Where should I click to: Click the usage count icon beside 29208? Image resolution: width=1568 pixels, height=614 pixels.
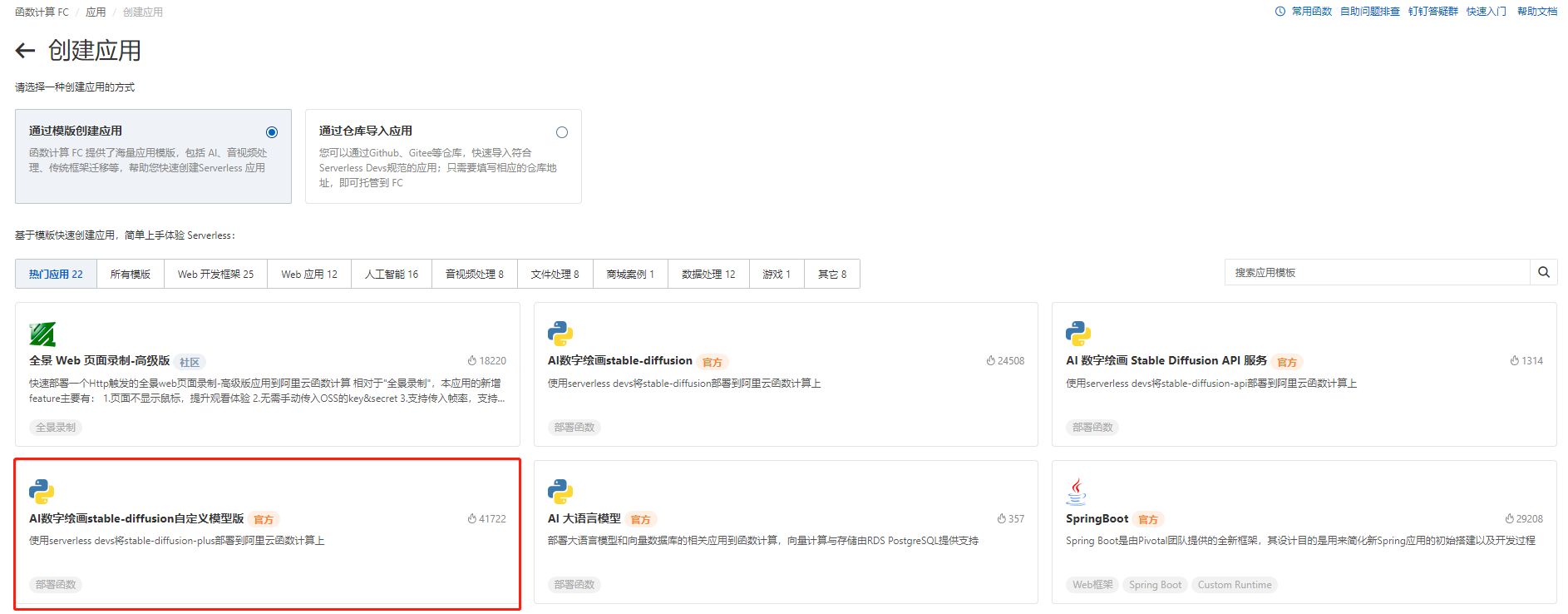pyautogui.click(x=1510, y=519)
